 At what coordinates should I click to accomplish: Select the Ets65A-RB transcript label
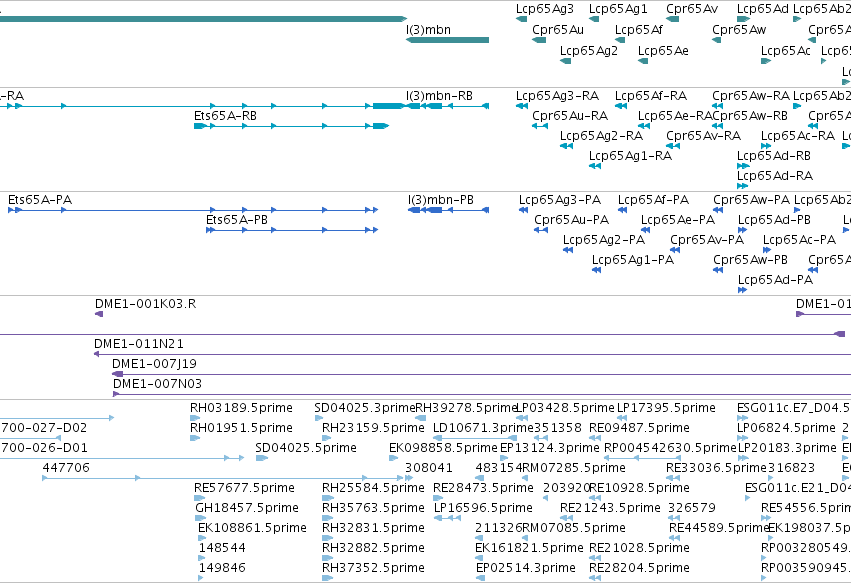coord(225,116)
